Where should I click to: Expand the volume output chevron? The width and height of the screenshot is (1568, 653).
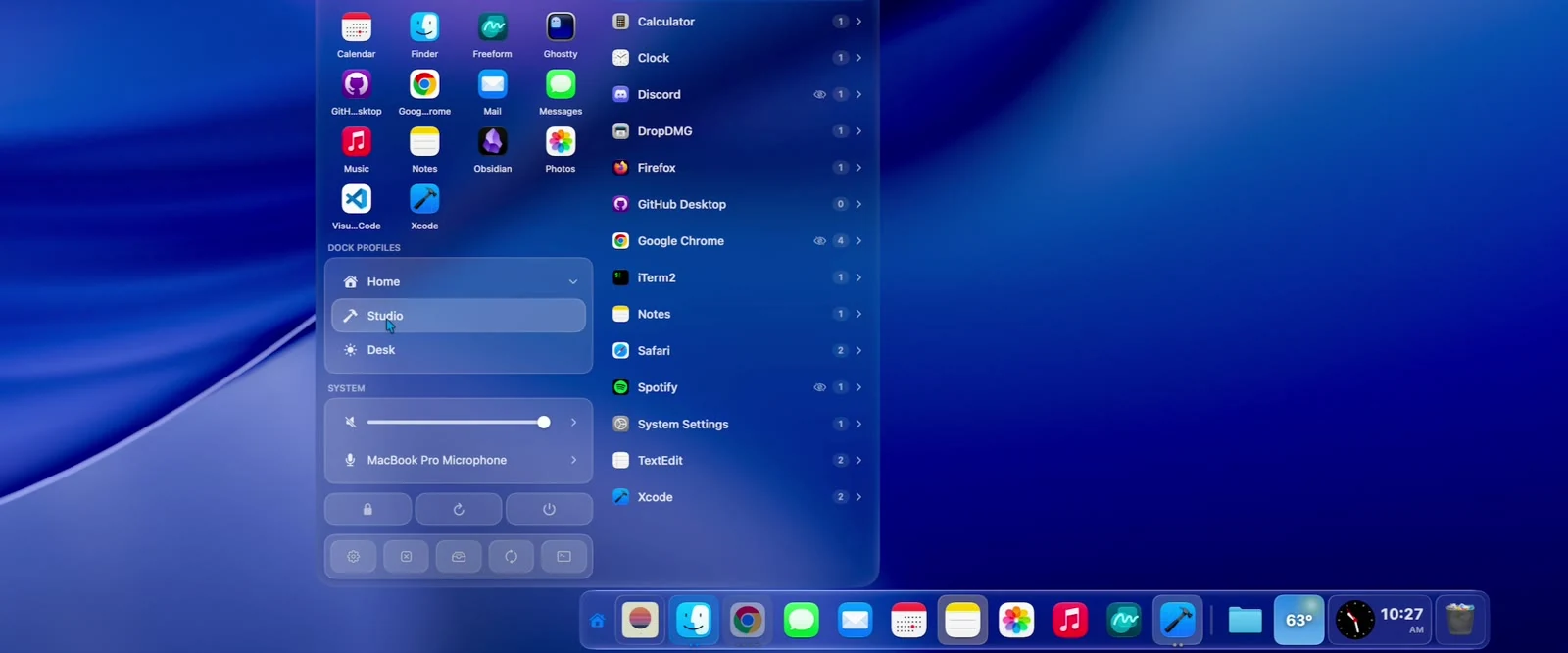[573, 423]
